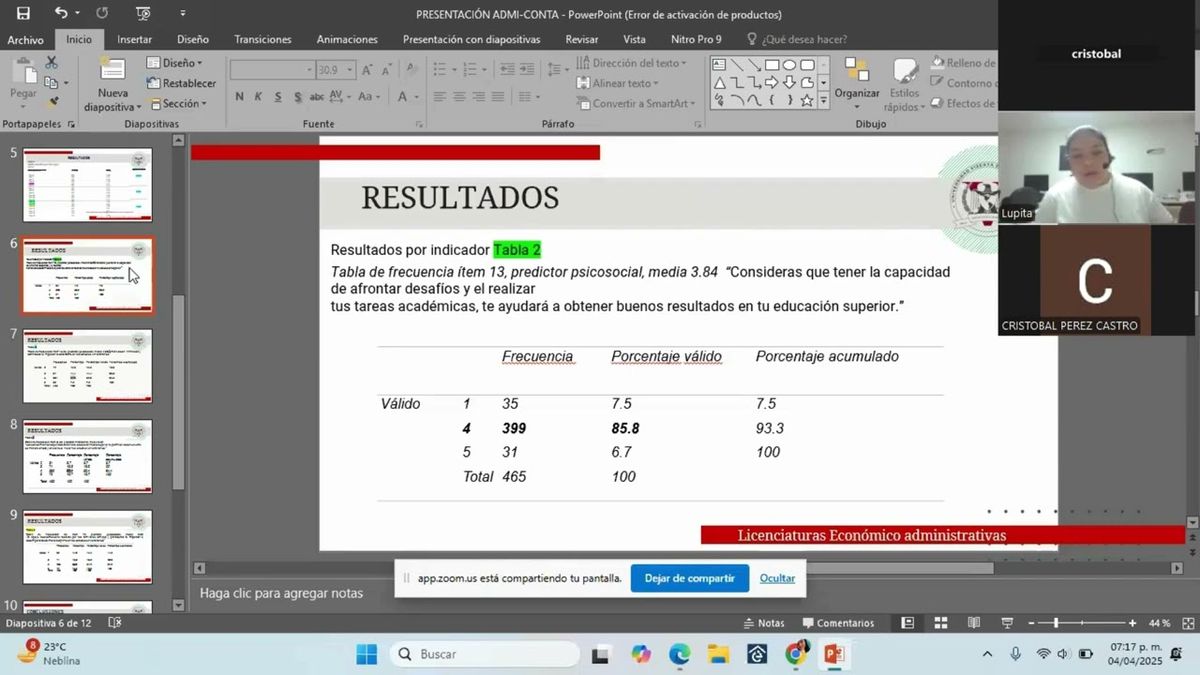Click Dejar de compartir button
The image size is (1200, 675).
pyautogui.click(x=689, y=578)
